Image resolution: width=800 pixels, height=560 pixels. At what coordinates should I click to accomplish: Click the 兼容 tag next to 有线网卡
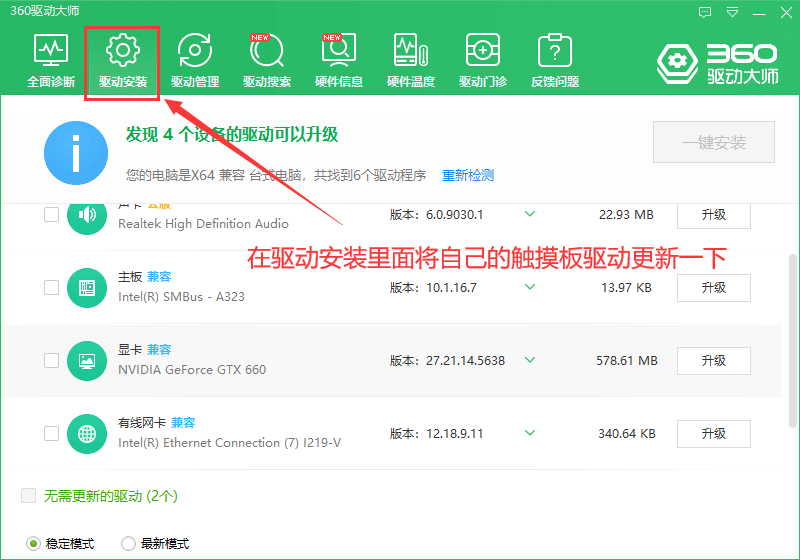183,422
